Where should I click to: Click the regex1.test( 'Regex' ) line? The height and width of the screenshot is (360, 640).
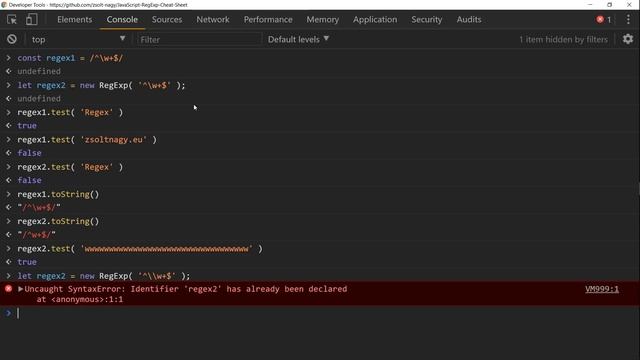point(70,112)
